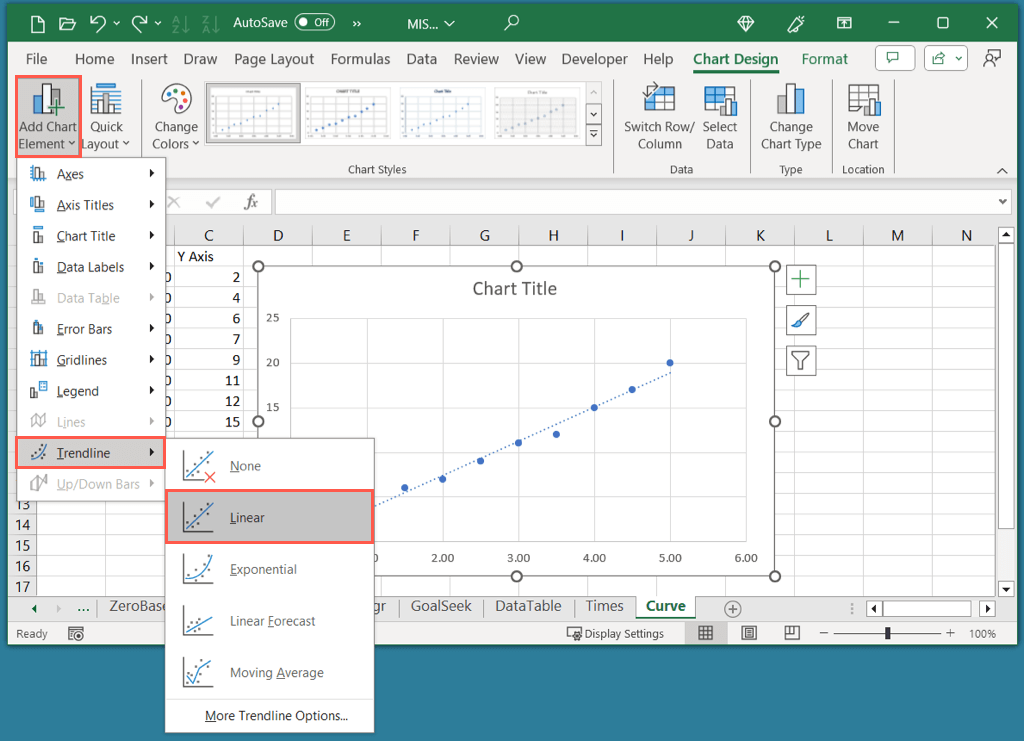
Task: Click the Sort Z to A icon
Action: click(x=210, y=24)
